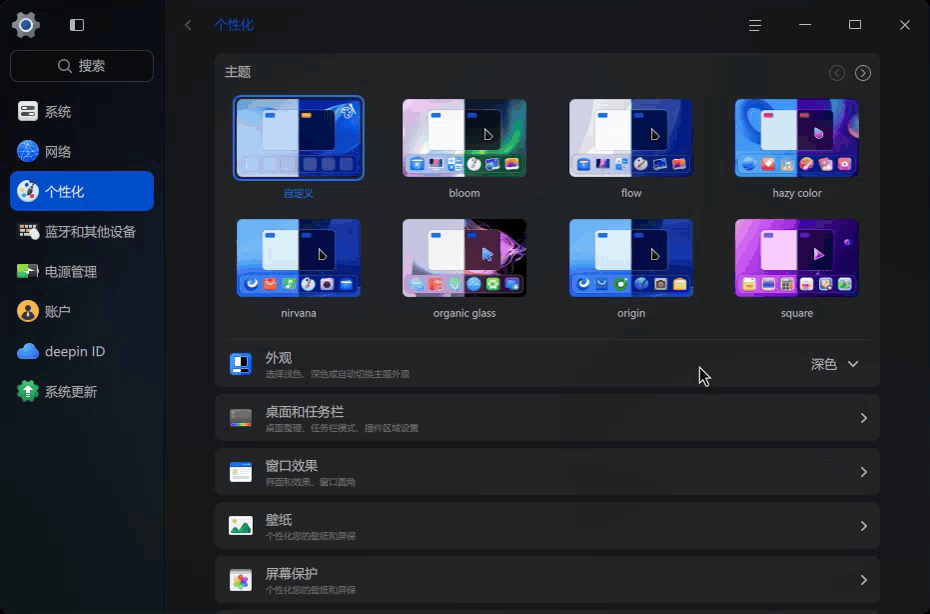
Task: Open 系统 in the sidebar
Action: (82, 112)
